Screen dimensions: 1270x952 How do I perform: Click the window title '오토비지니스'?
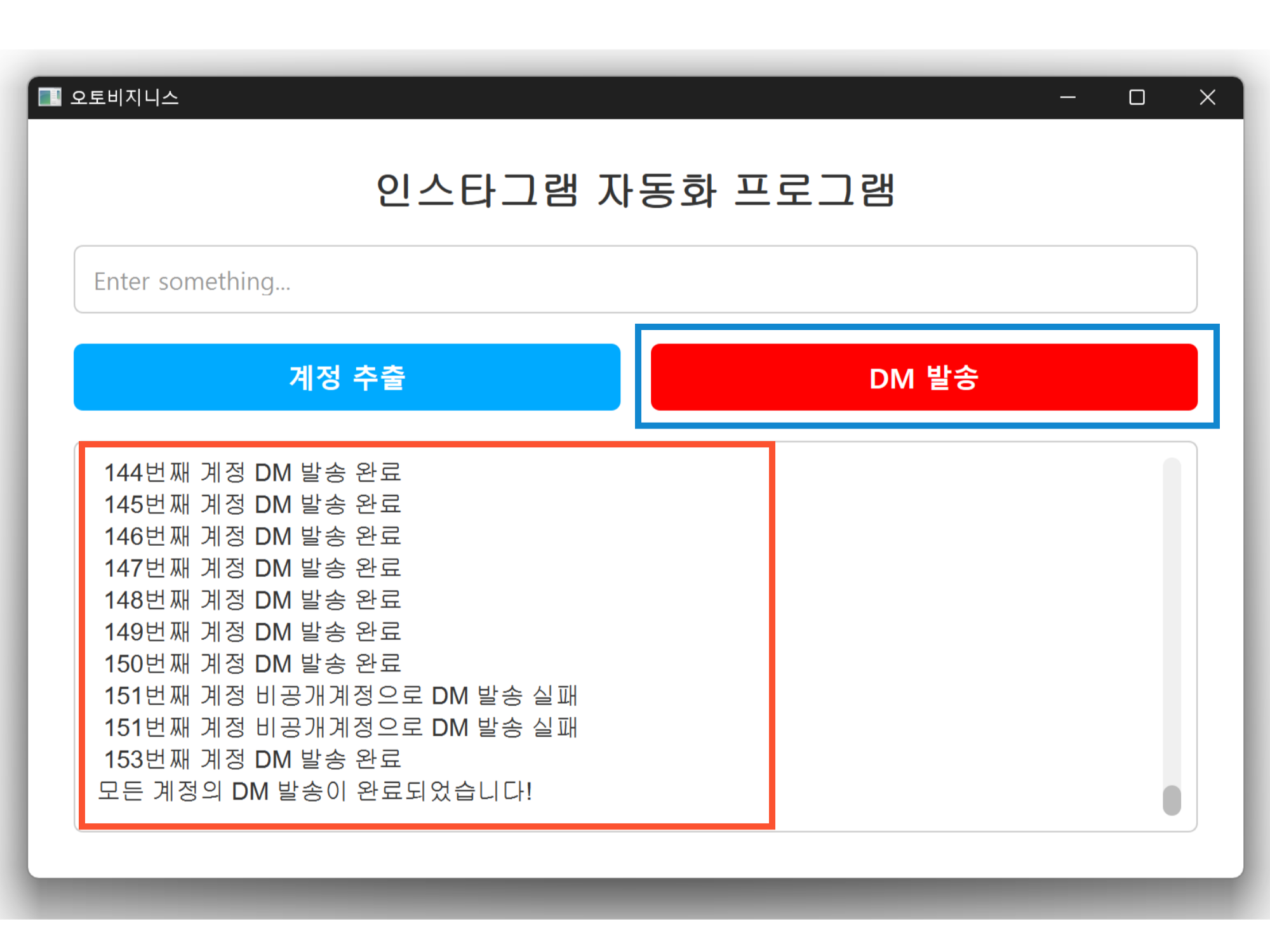pos(124,97)
